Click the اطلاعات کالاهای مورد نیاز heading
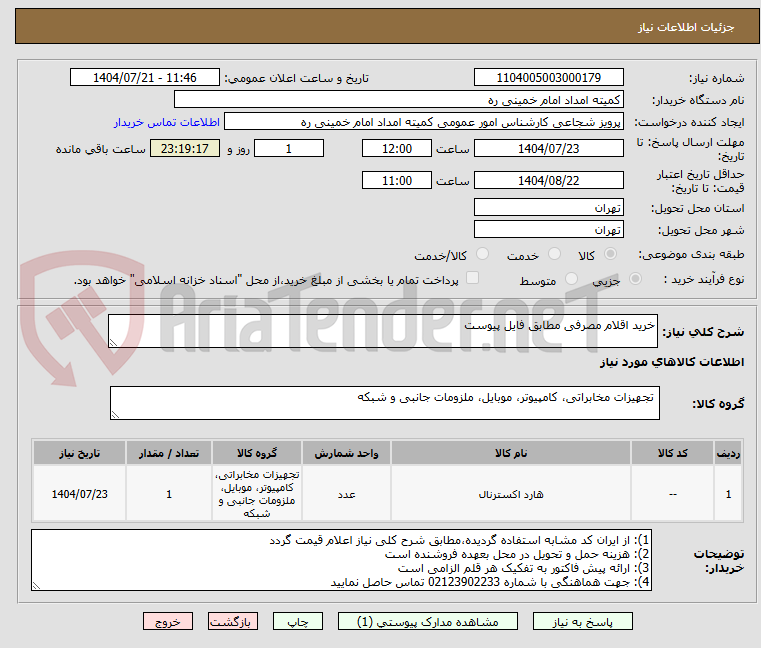761x648 pixels. coord(672,362)
